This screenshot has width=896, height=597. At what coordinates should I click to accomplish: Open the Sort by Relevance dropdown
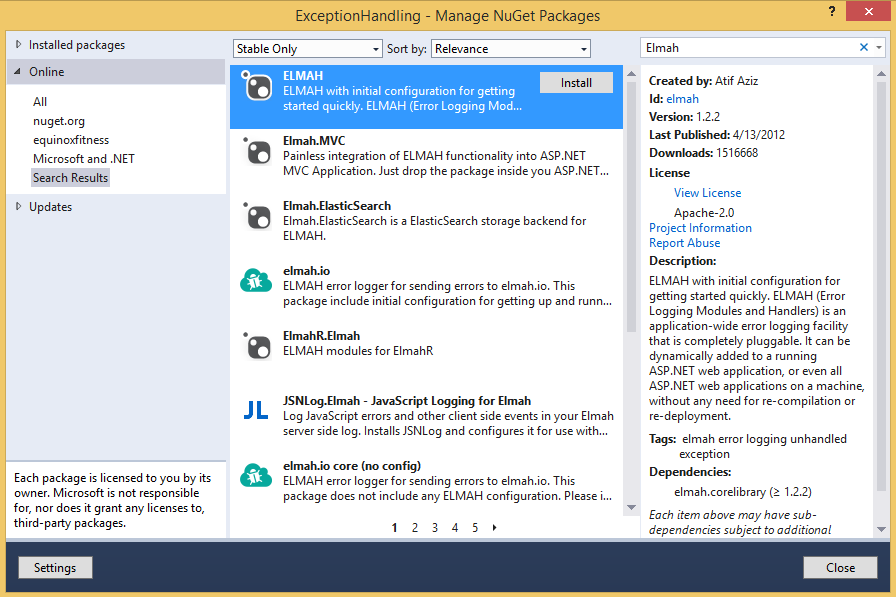point(511,49)
